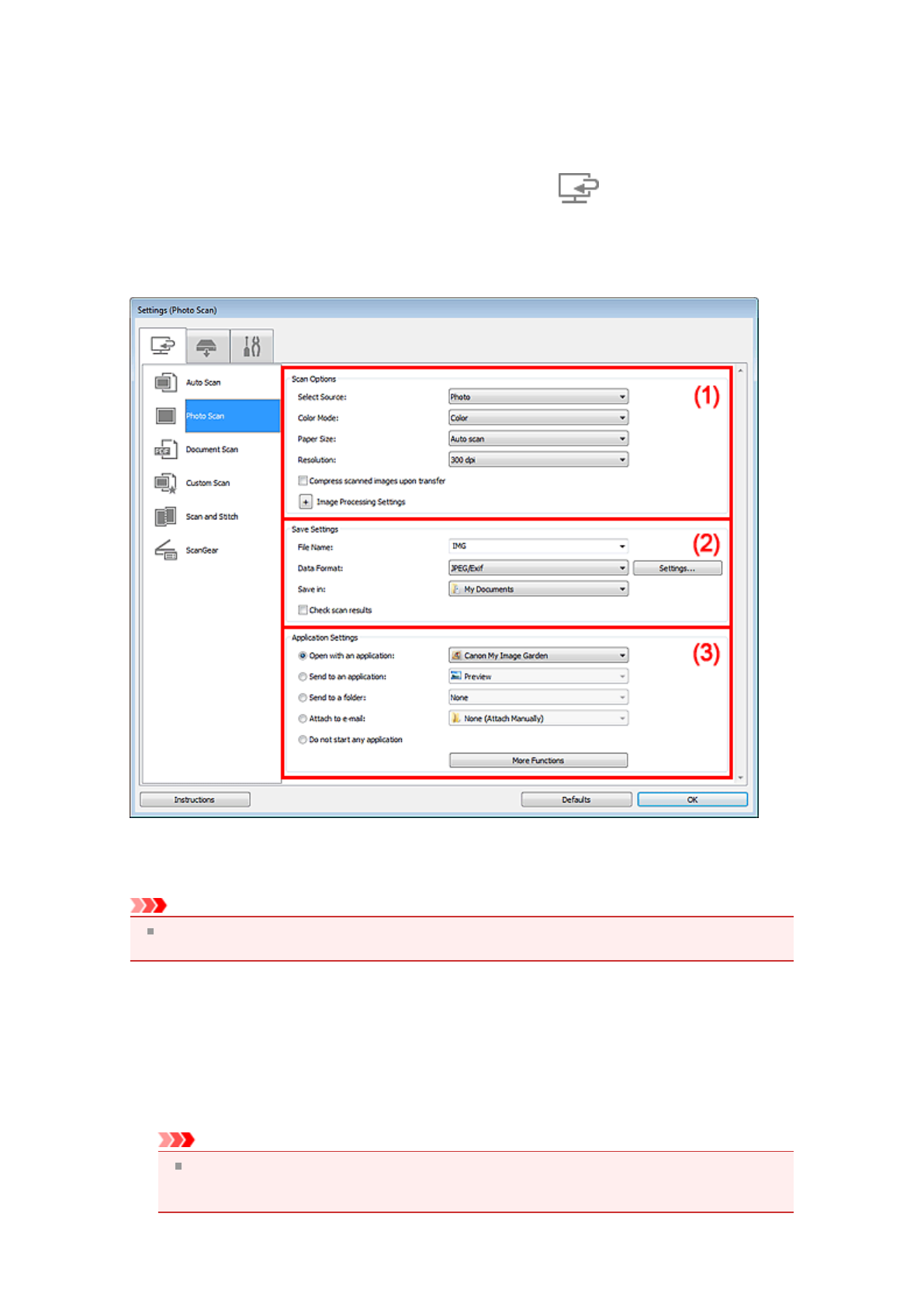The image size is (924, 1307).
Task: Tick the Check scan results checkbox
Action: point(303,610)
